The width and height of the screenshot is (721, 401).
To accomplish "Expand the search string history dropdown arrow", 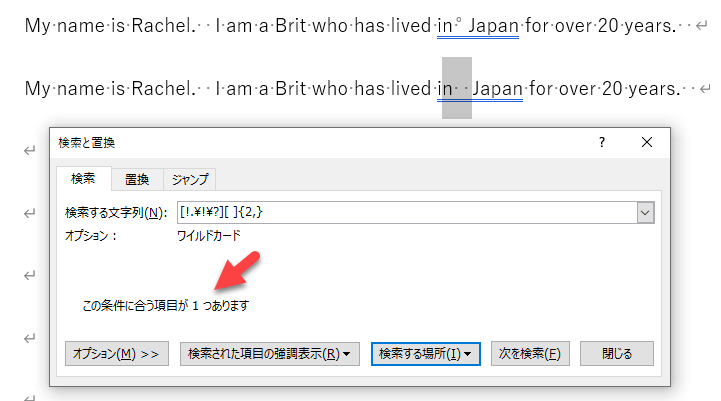I will [645, 212].
